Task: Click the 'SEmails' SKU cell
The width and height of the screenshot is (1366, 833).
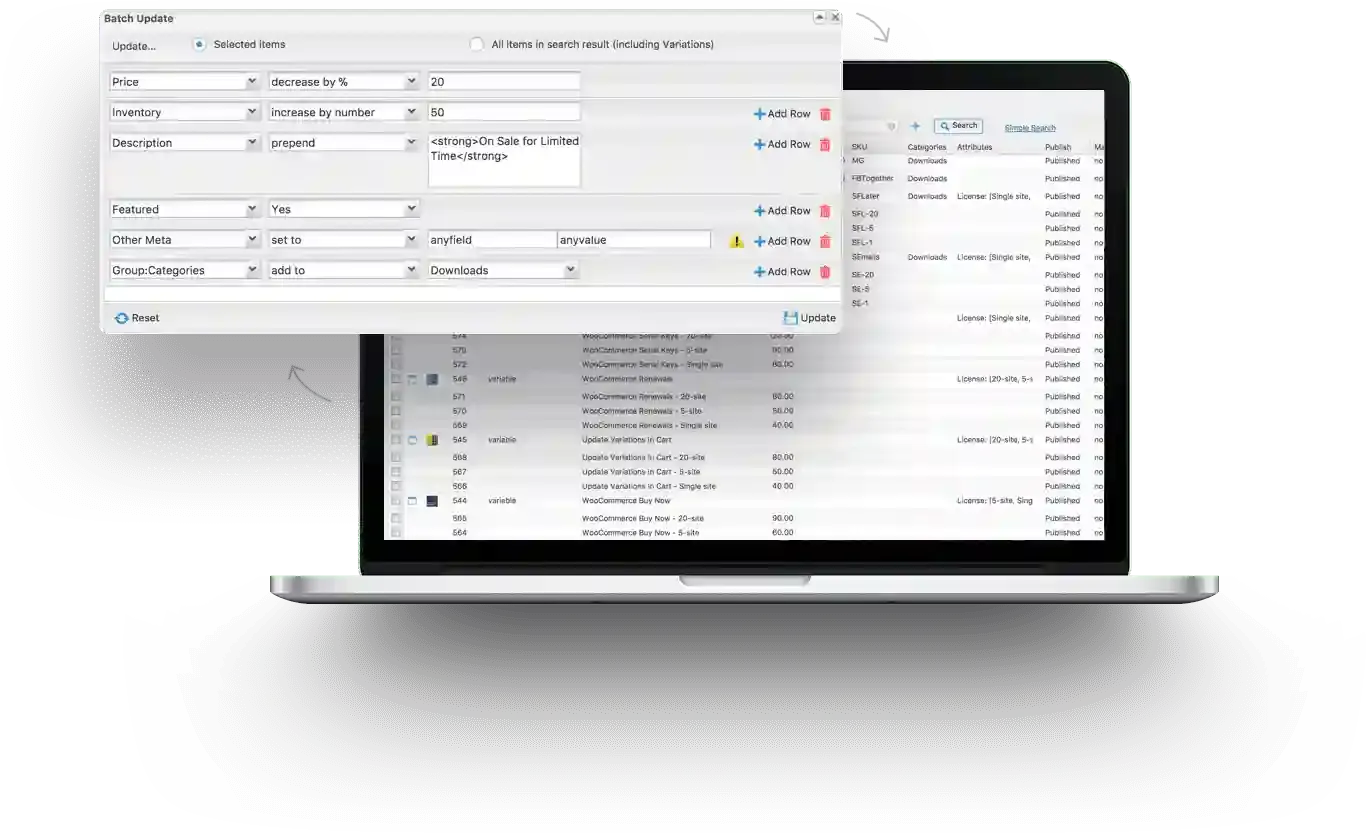Action: pyautogui.click(x=866, y=257)
